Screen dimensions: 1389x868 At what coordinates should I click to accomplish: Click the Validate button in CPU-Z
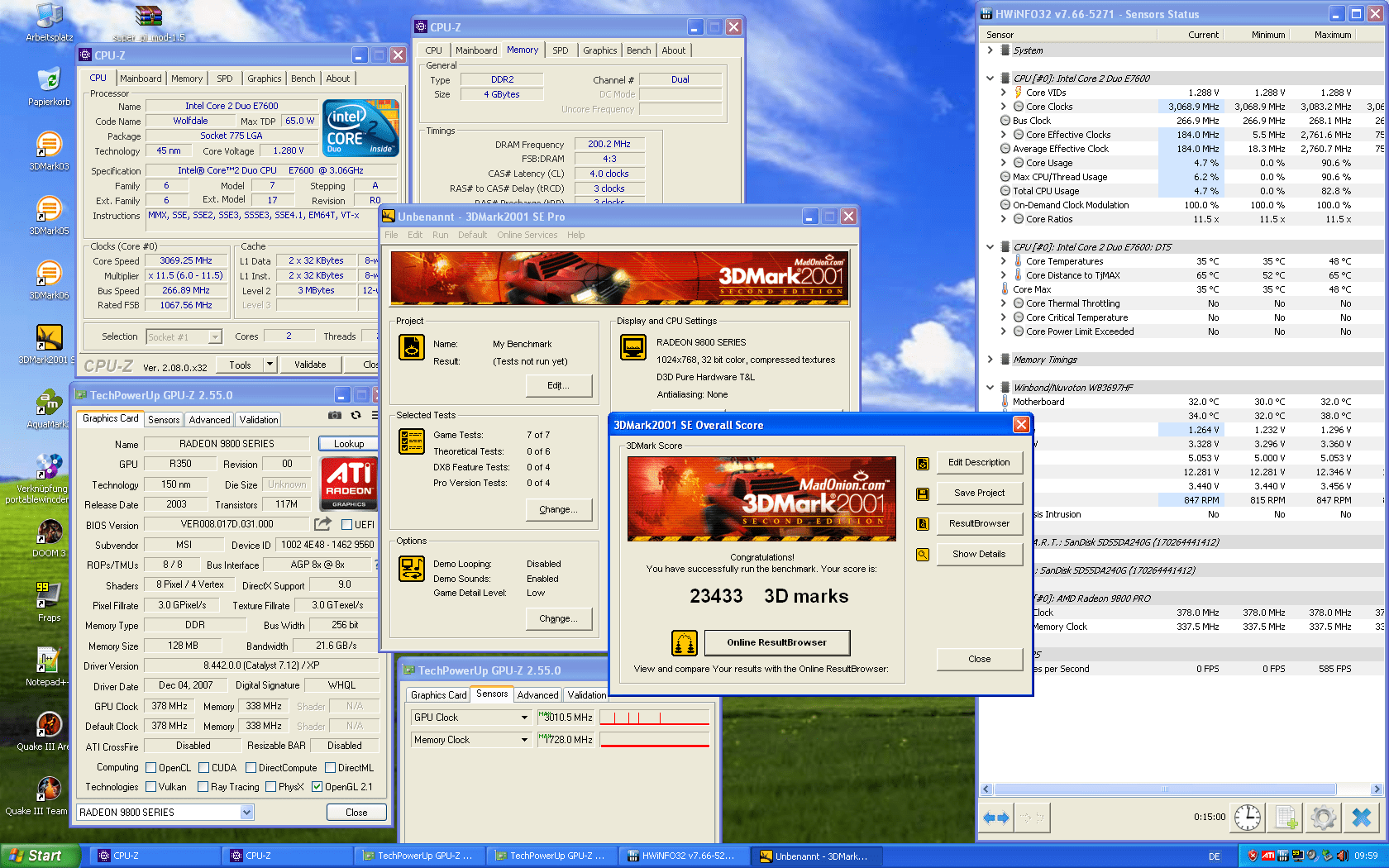(310, 365)
